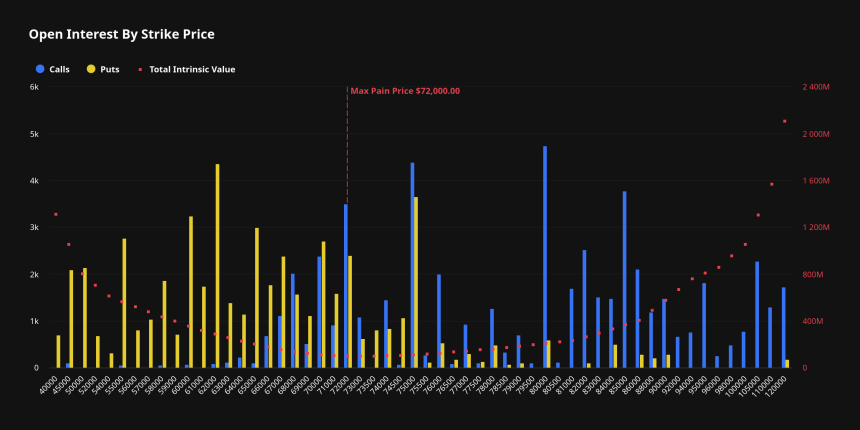Select the tall yellow put bar at 62000
This screenshot has width=860, height=430.
tap(217, 266)
